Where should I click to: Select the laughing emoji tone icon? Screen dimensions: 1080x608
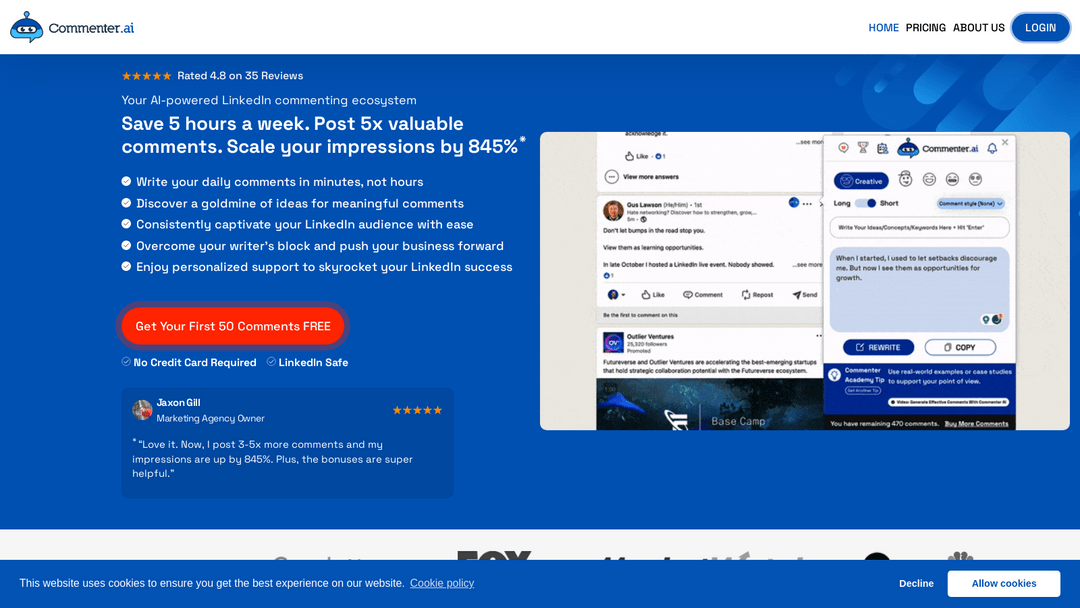pyautogui.click(x=952, y=179)
